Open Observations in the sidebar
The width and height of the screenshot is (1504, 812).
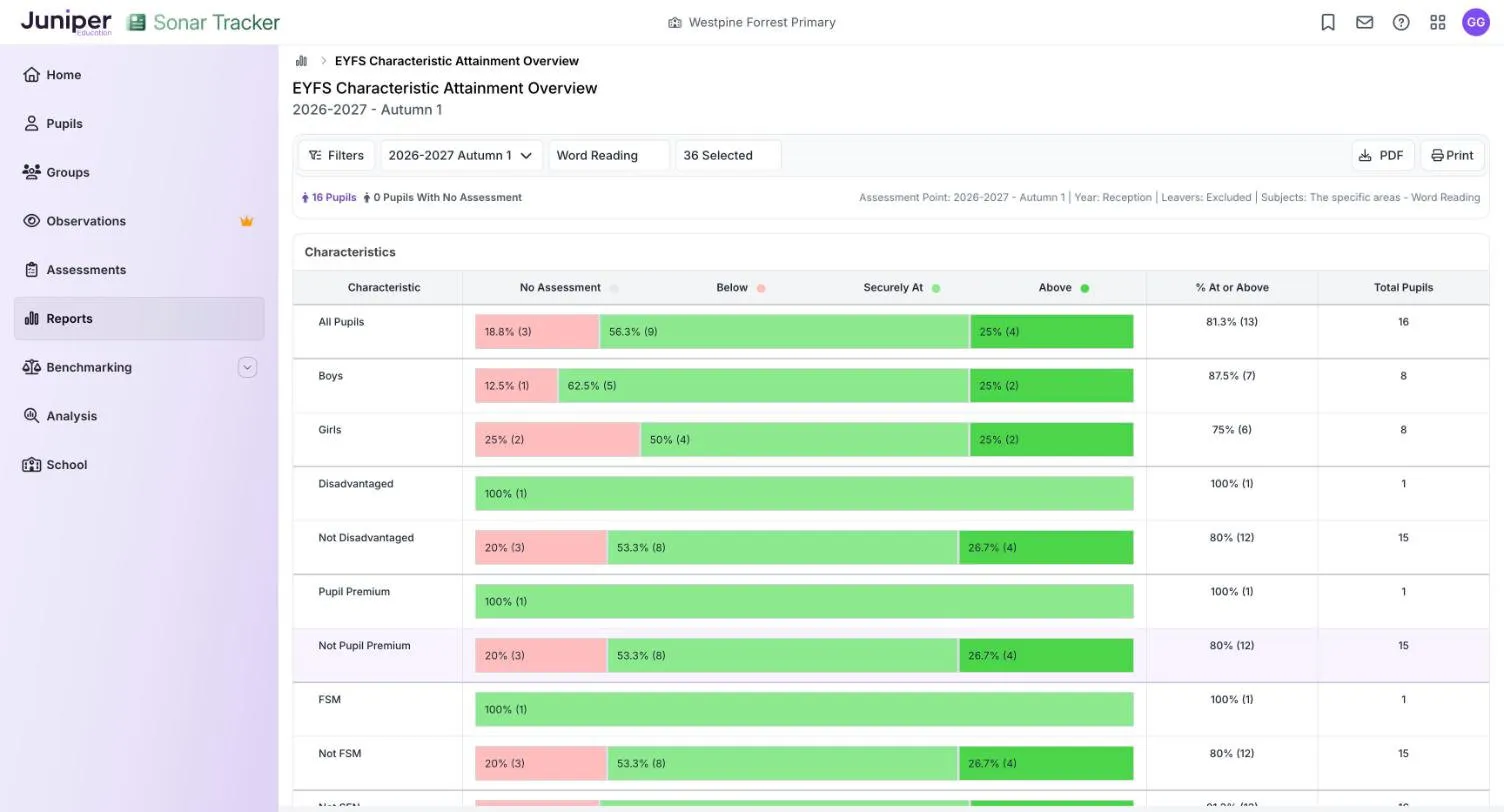(x=139, y=221)
